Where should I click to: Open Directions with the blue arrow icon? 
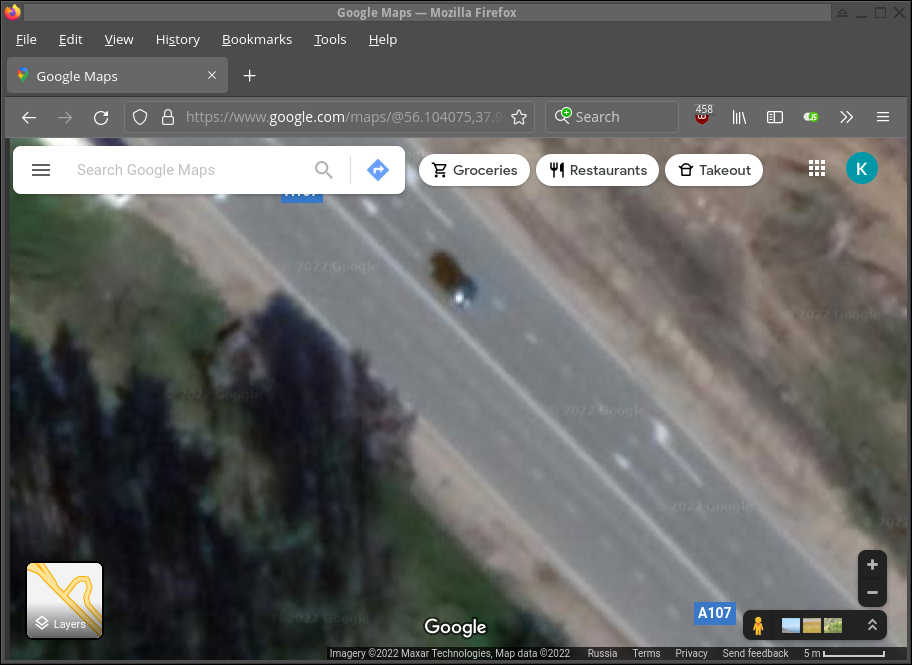[x=378, y=170]
